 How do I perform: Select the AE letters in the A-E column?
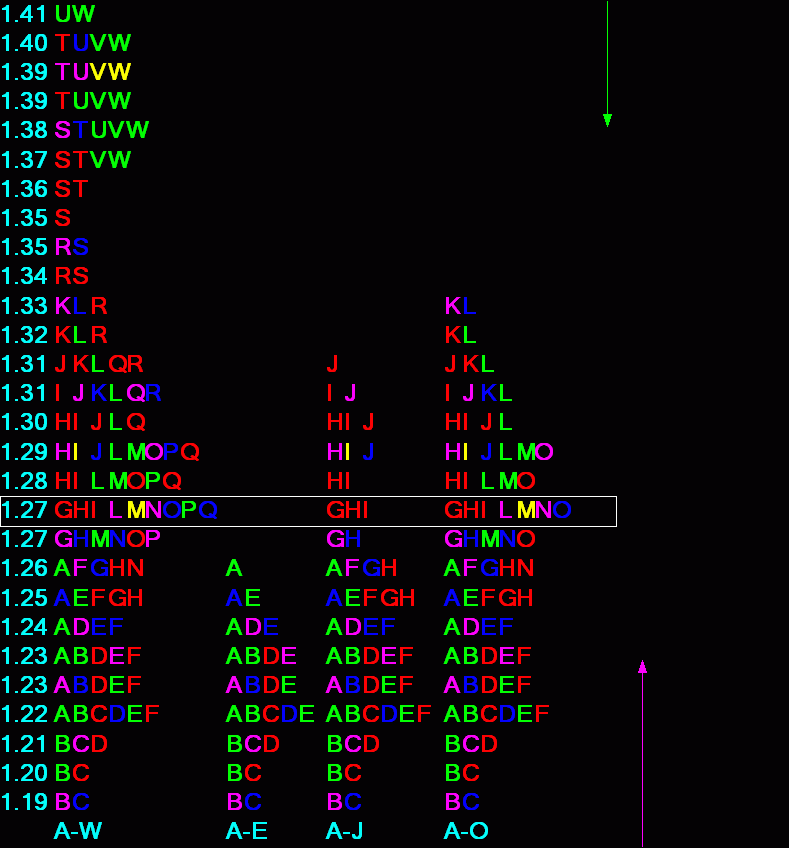[243, 598]
